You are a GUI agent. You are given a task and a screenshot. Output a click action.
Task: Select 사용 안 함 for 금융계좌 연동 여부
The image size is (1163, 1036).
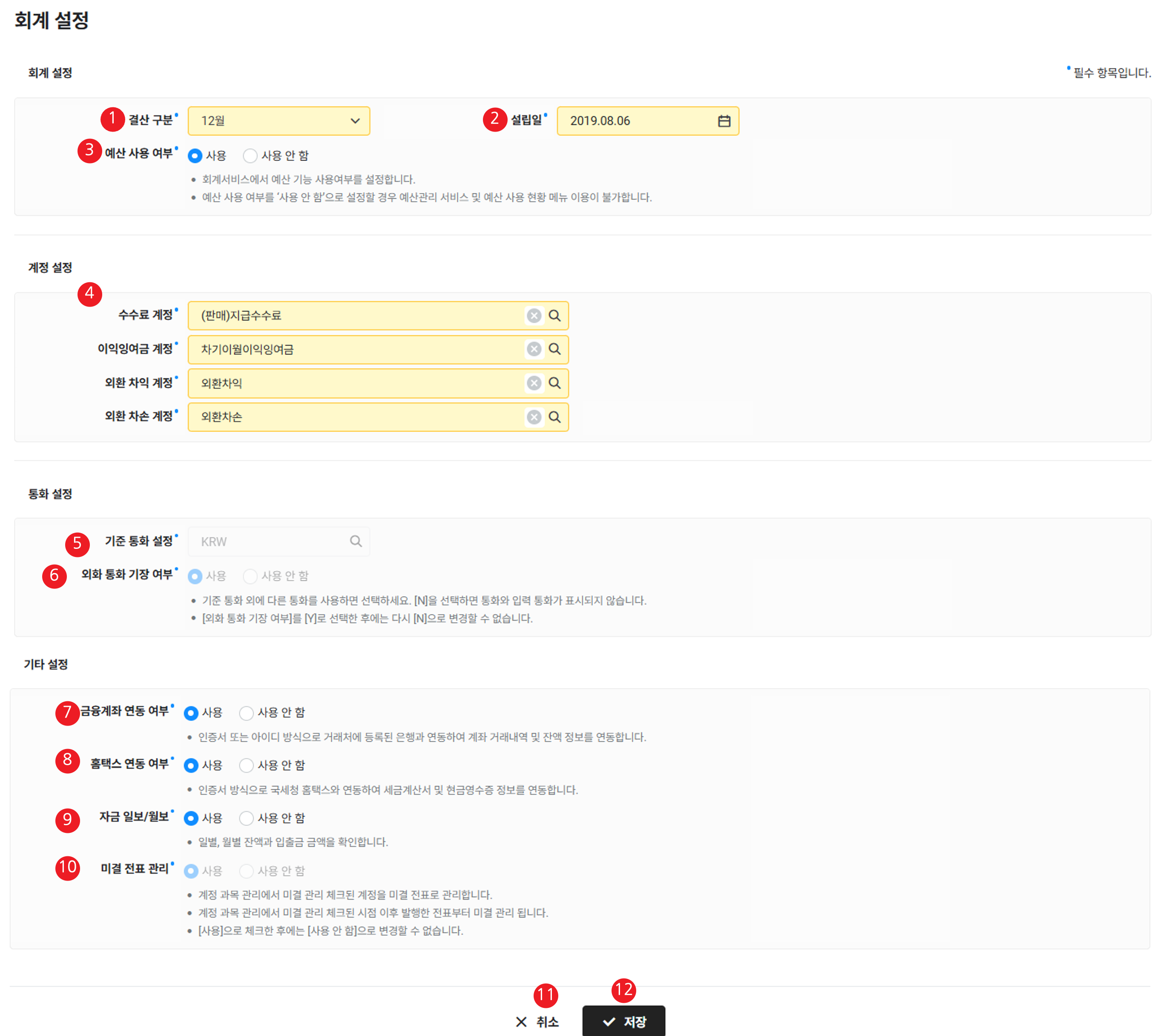[x=247, y=713]
